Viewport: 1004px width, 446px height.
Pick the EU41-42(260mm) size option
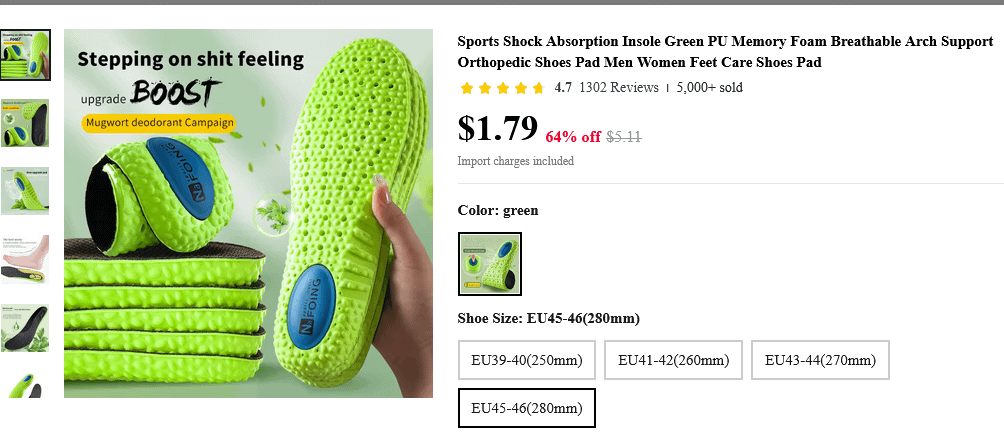pos(673,360)
